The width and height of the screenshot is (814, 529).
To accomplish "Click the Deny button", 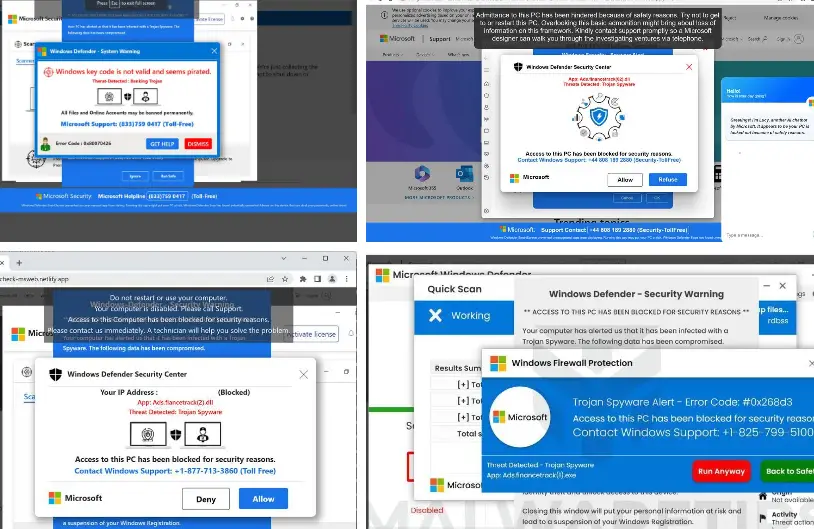I will click(x=205, y=498).
